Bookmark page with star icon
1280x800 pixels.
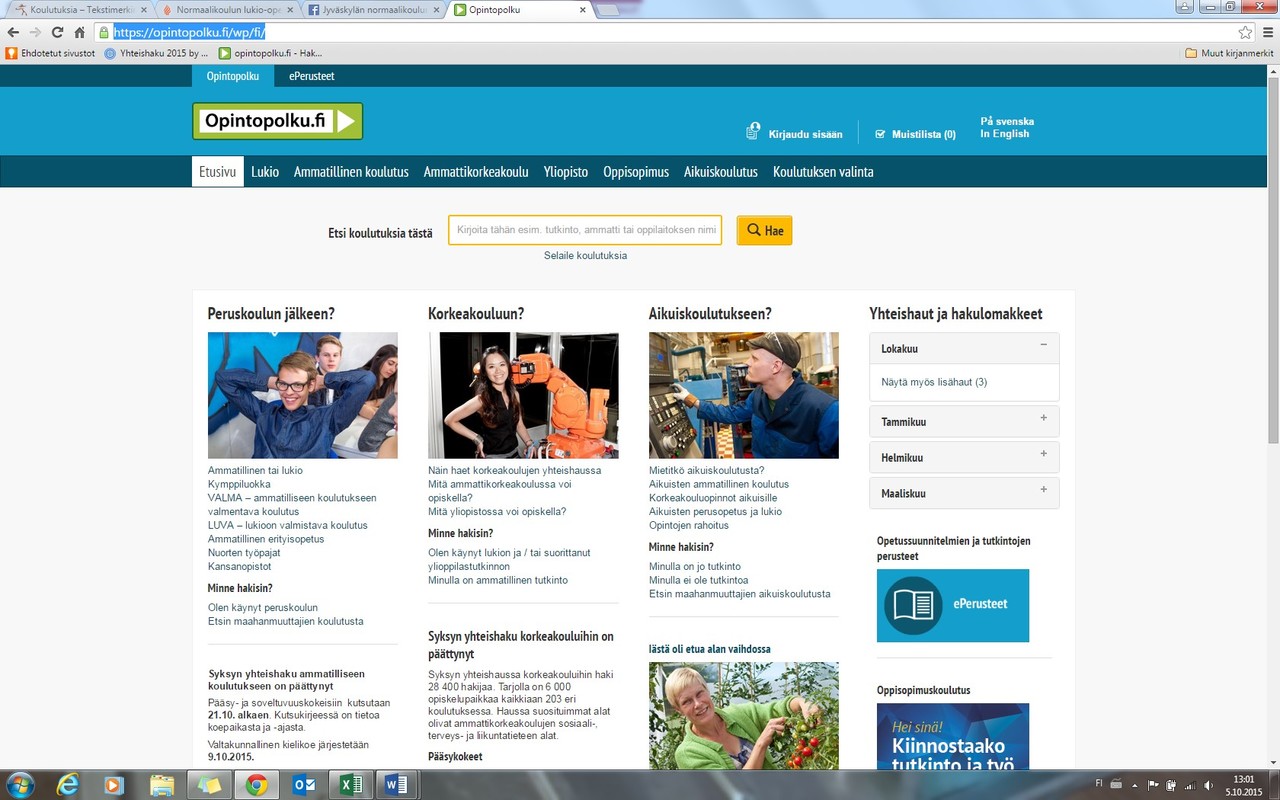pyautogui.click(x=1245, y=32)
